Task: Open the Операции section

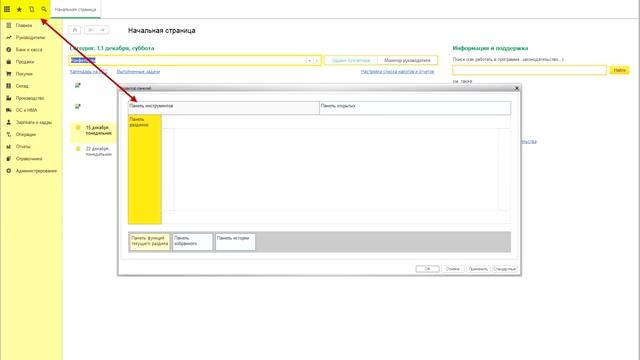Action: (x=26, y=134)
